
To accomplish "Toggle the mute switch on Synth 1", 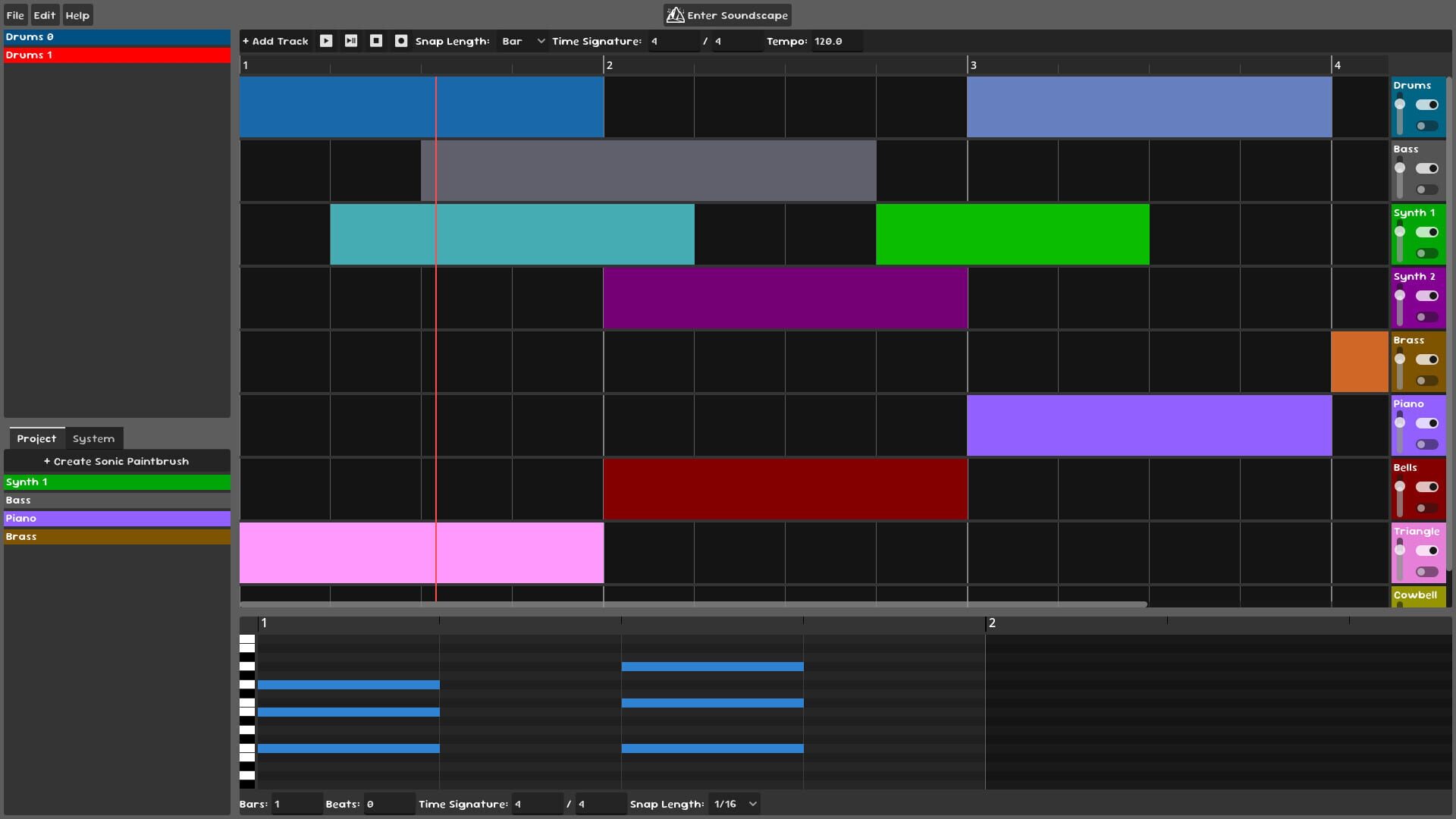I will coord(1426,233).
